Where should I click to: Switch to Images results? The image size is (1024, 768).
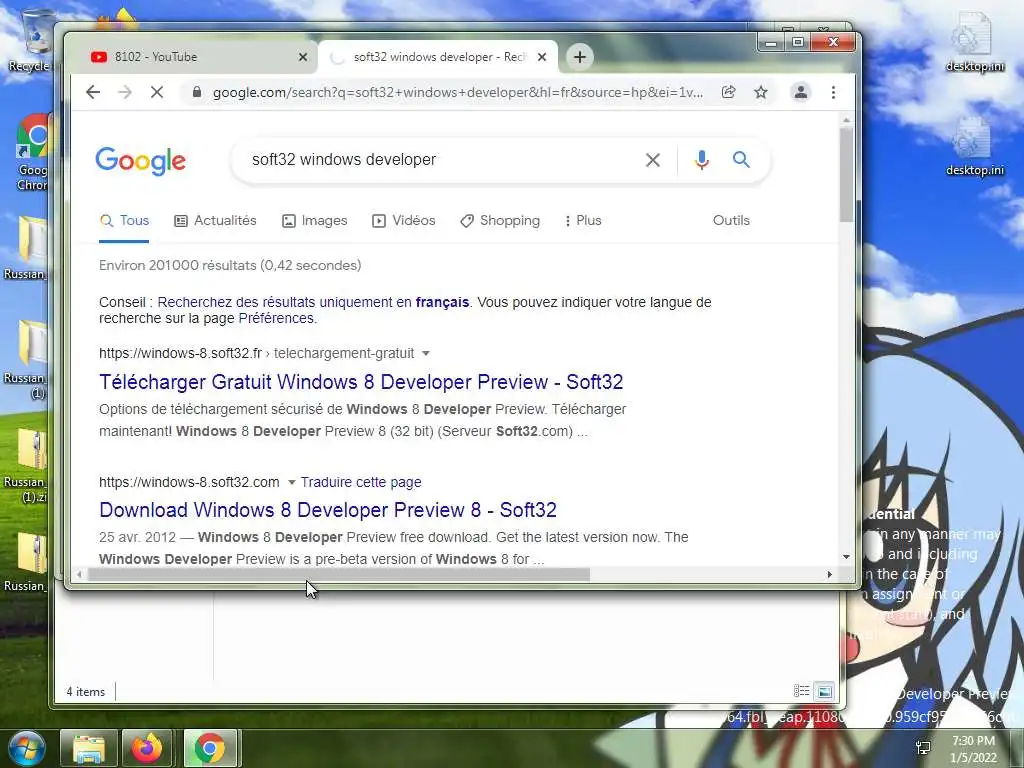pyautogui.click(x=315, y=221)
